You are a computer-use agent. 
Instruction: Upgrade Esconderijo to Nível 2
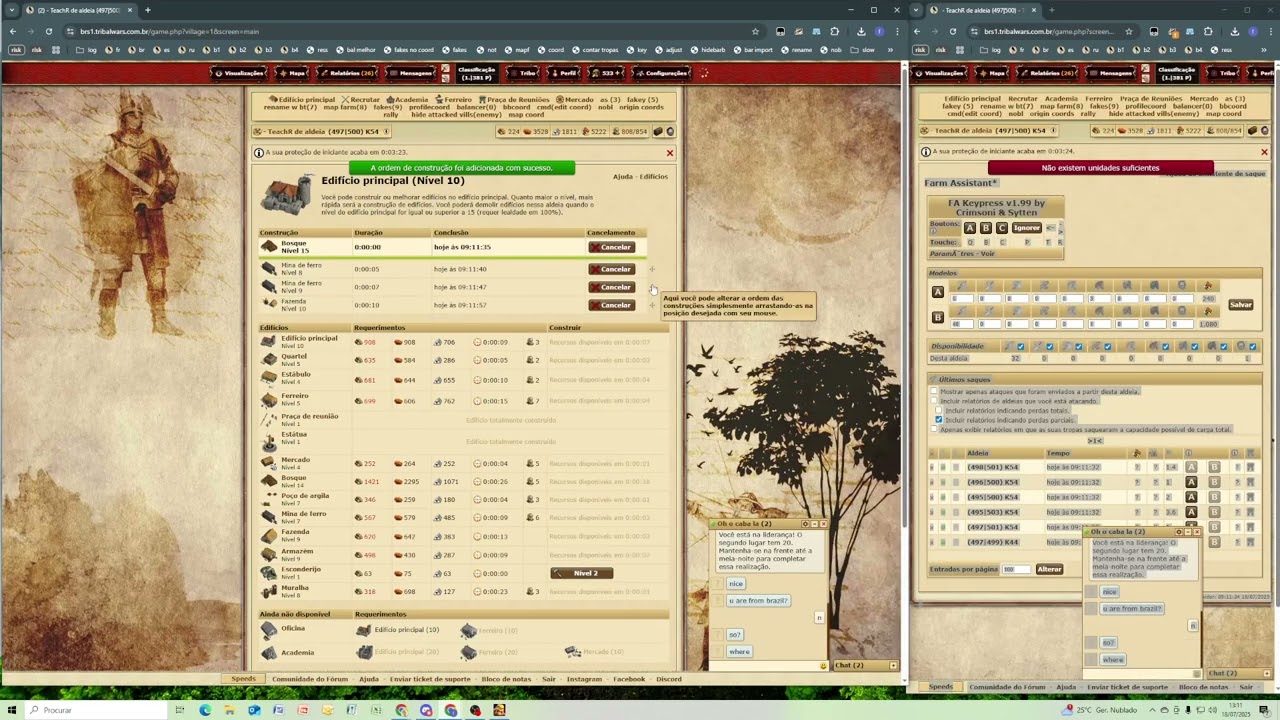(581, 573)
